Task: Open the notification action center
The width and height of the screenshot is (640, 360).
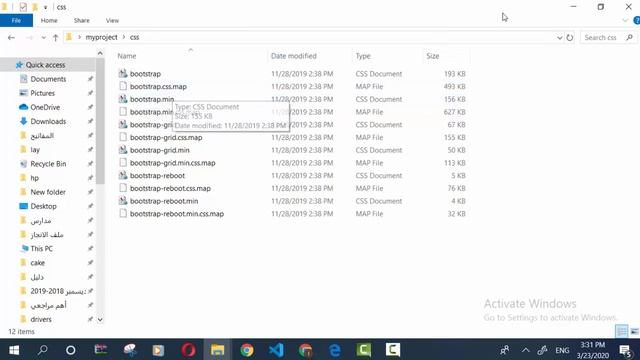Action: pyautogui.click(x=626, y=350)
